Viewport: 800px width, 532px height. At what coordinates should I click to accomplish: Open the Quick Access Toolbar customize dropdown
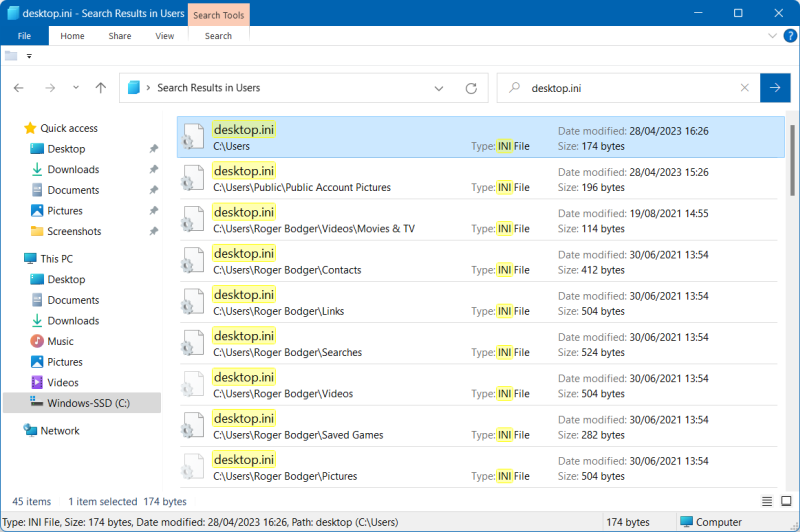point(30,56)
